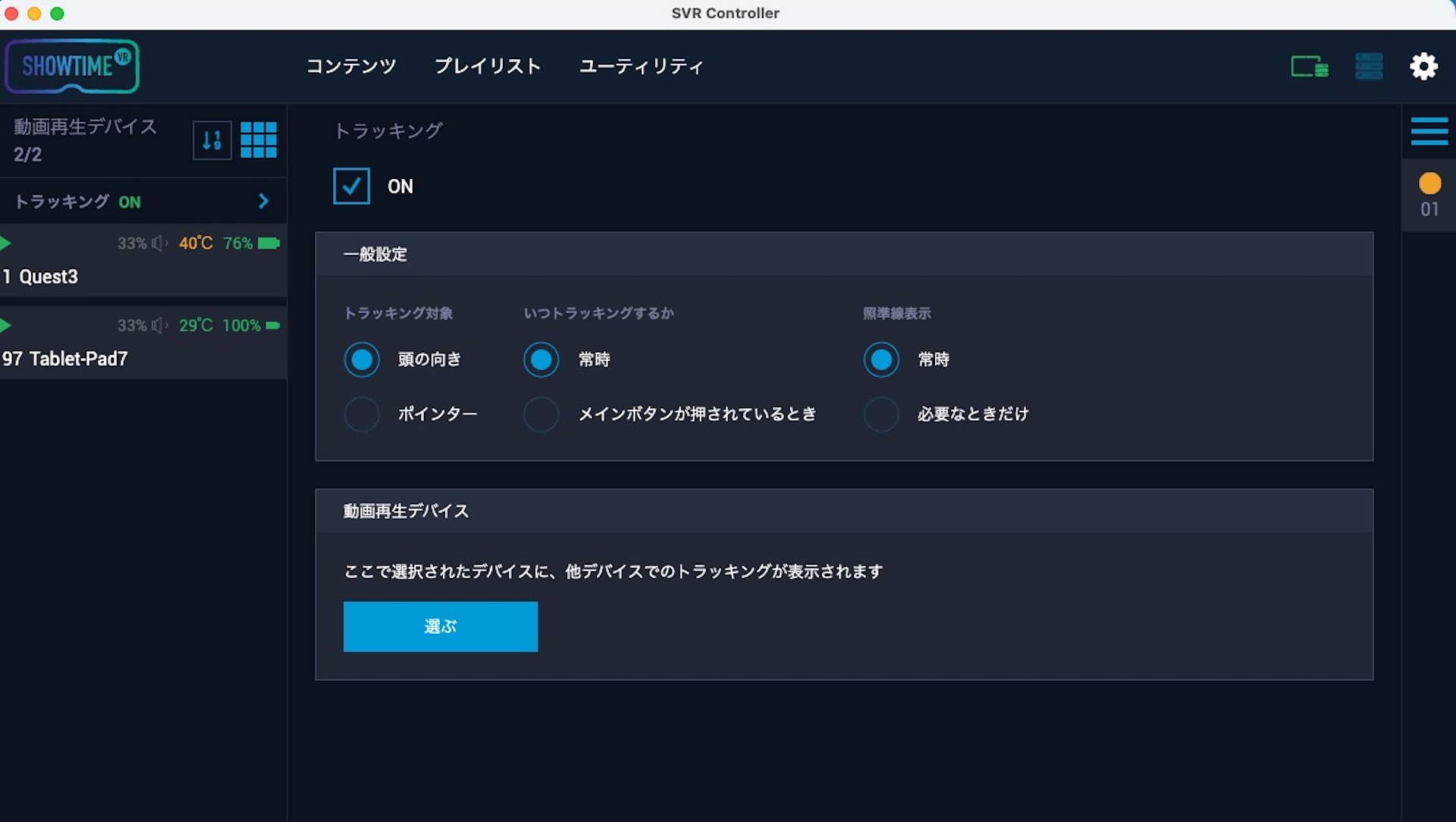This screenshot has width=1456, height=822.
Task: Click the sort devices by number icon
Action: tap(212, 140)
